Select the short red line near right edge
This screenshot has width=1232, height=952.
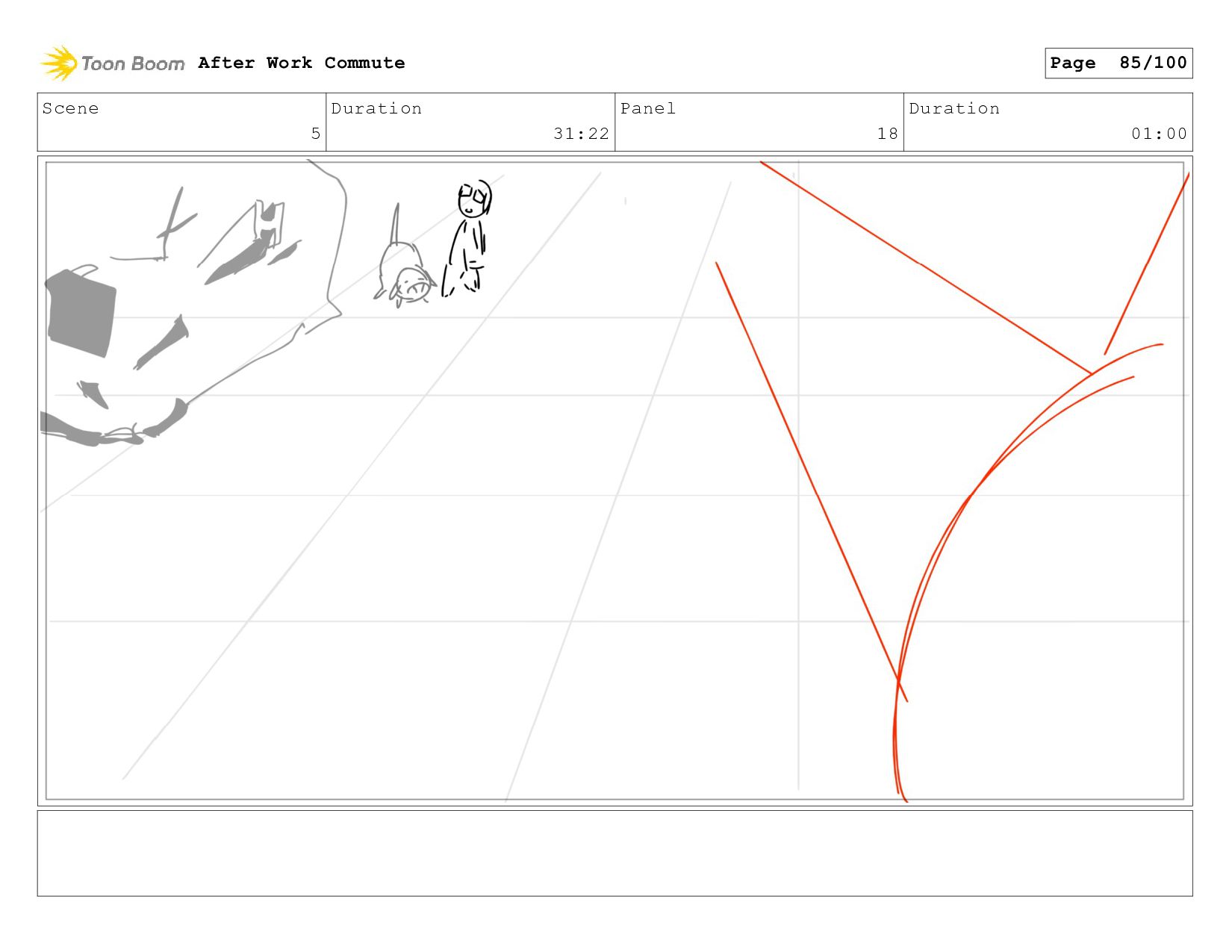pos(1147,264)
